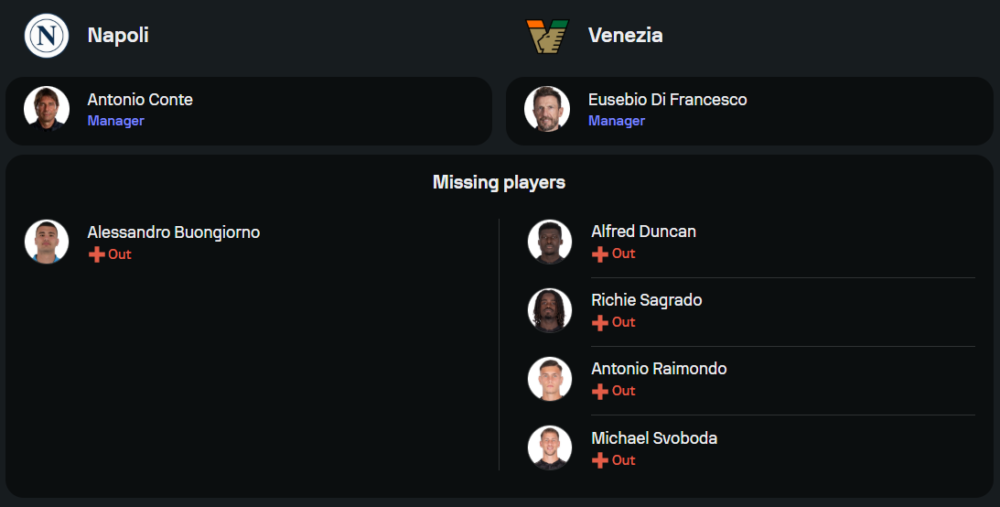Click the Venezia club crest icon
Screen dimensions: 1000x507
pyautogui.click(x=547, y=36)
